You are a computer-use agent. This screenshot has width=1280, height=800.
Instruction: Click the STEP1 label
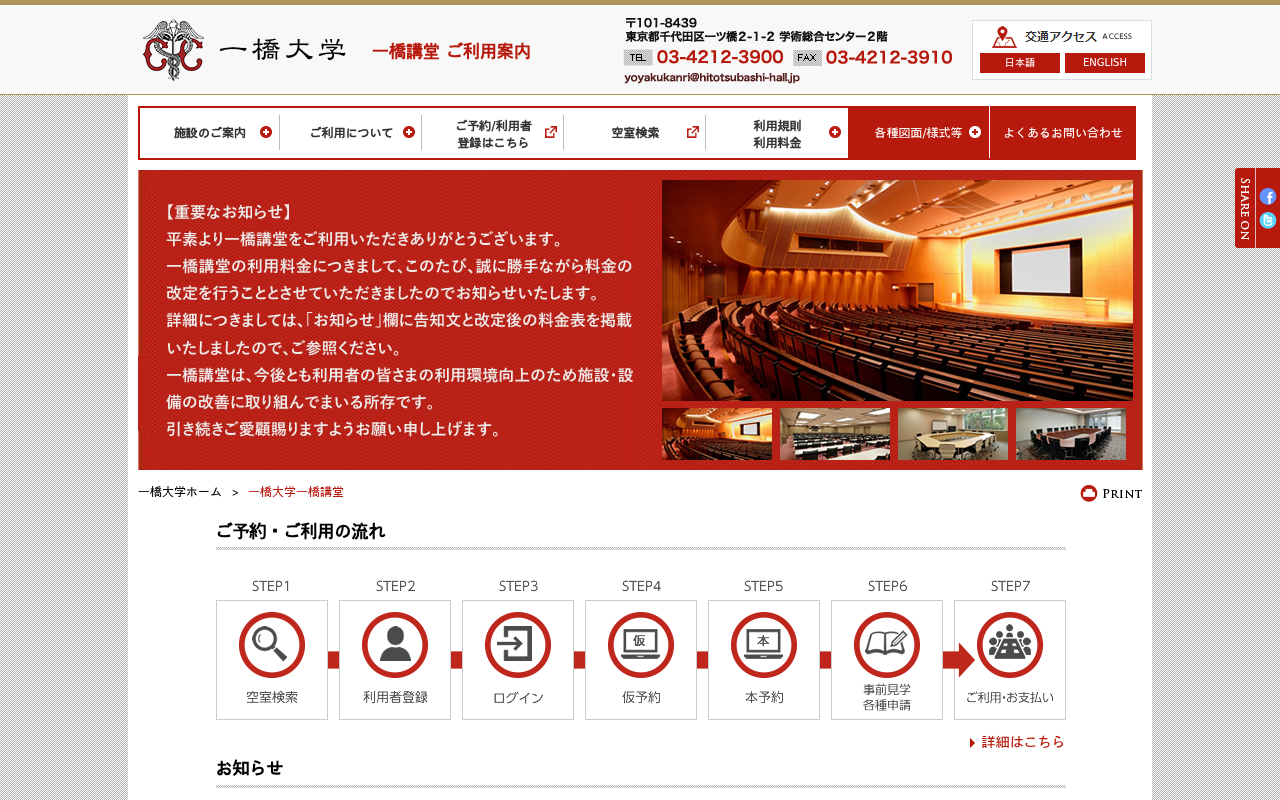(271, 586)
